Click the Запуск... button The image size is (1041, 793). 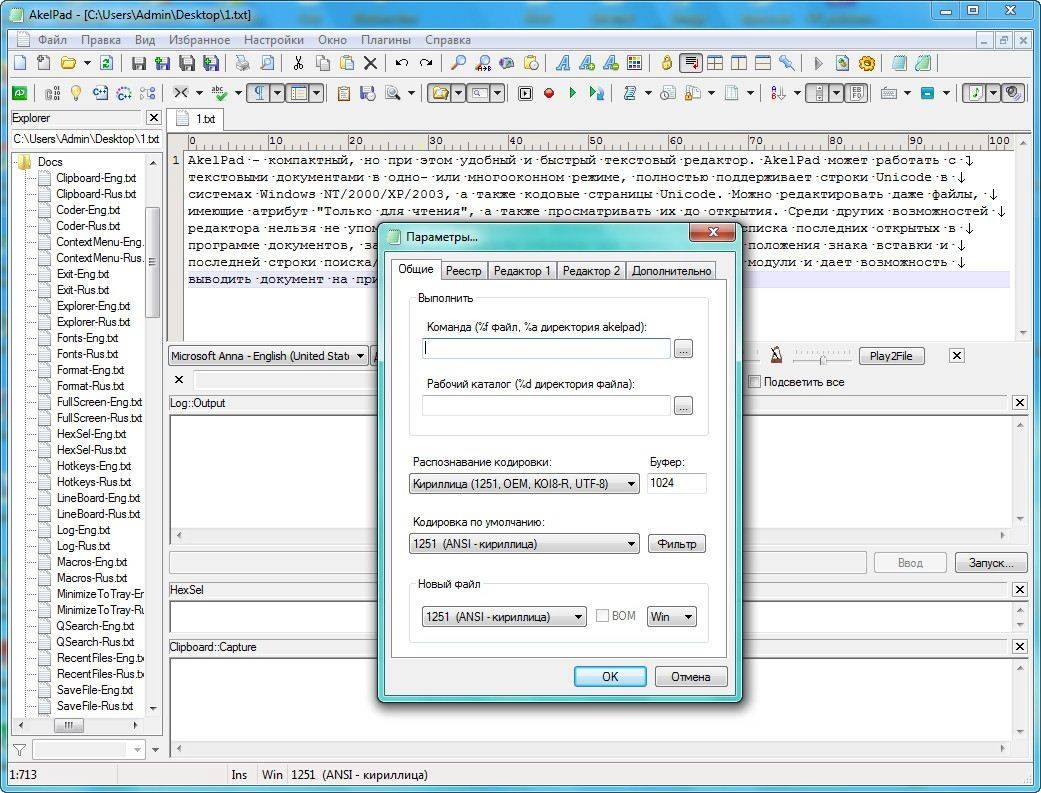[991, 563]
